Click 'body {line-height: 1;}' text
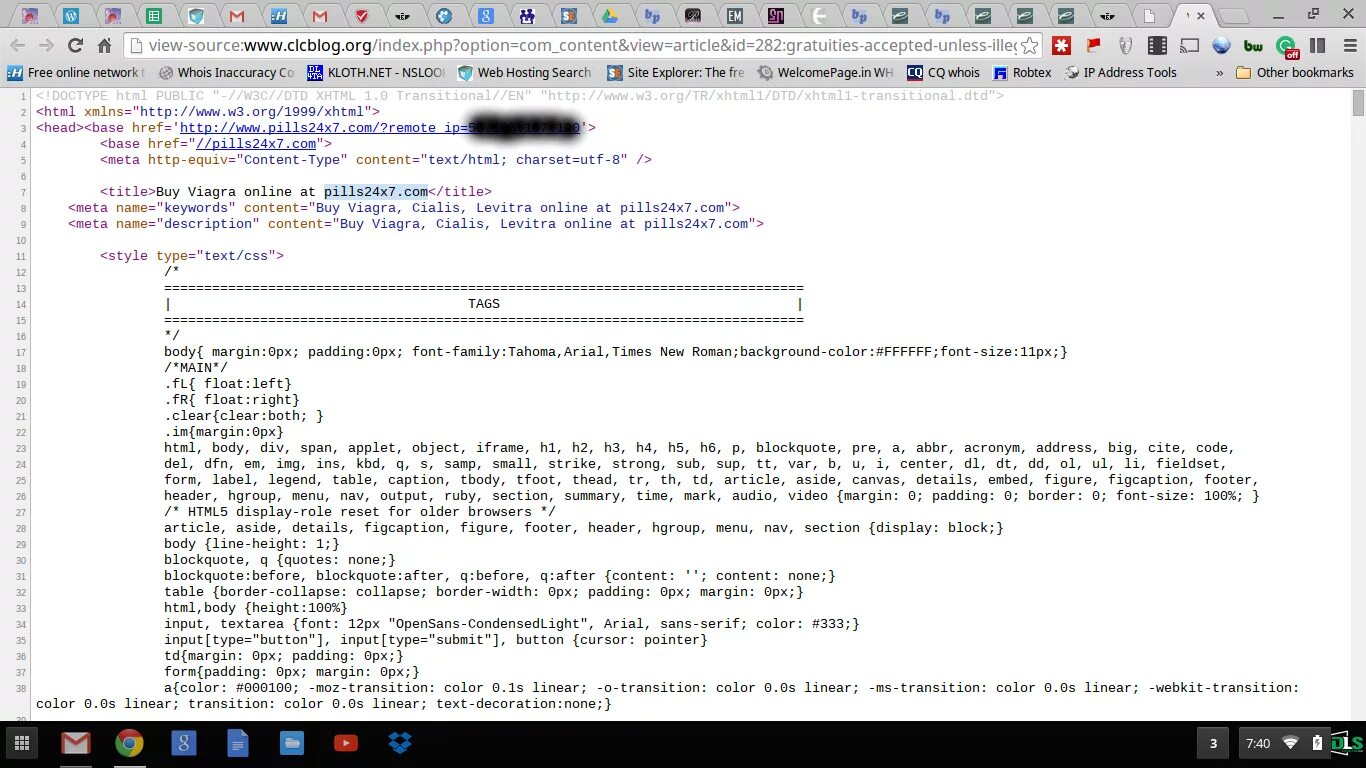This screenshot has width=1366, height=768. point(252,544)
